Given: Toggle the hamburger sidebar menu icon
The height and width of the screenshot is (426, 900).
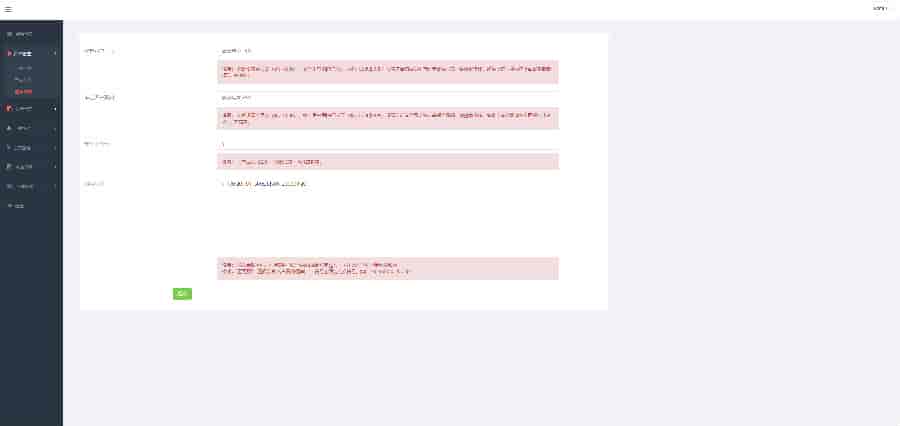Looking at the screenshot, I should (8, 9).
